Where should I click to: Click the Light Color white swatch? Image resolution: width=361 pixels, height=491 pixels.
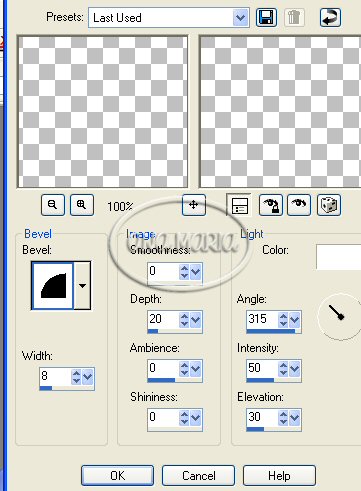coord(338,257)
